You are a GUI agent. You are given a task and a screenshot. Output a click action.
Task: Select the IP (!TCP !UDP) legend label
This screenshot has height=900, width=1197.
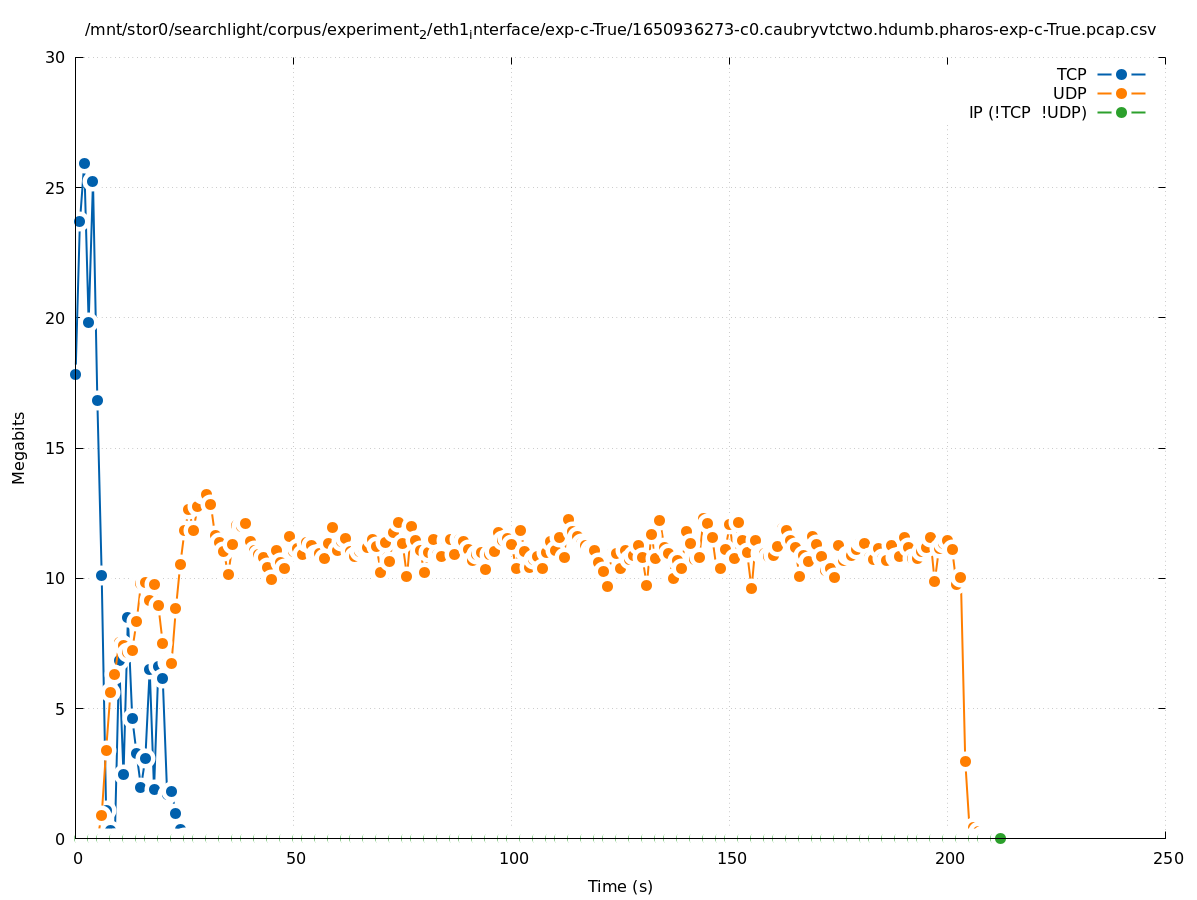(x=1027, y=112)
